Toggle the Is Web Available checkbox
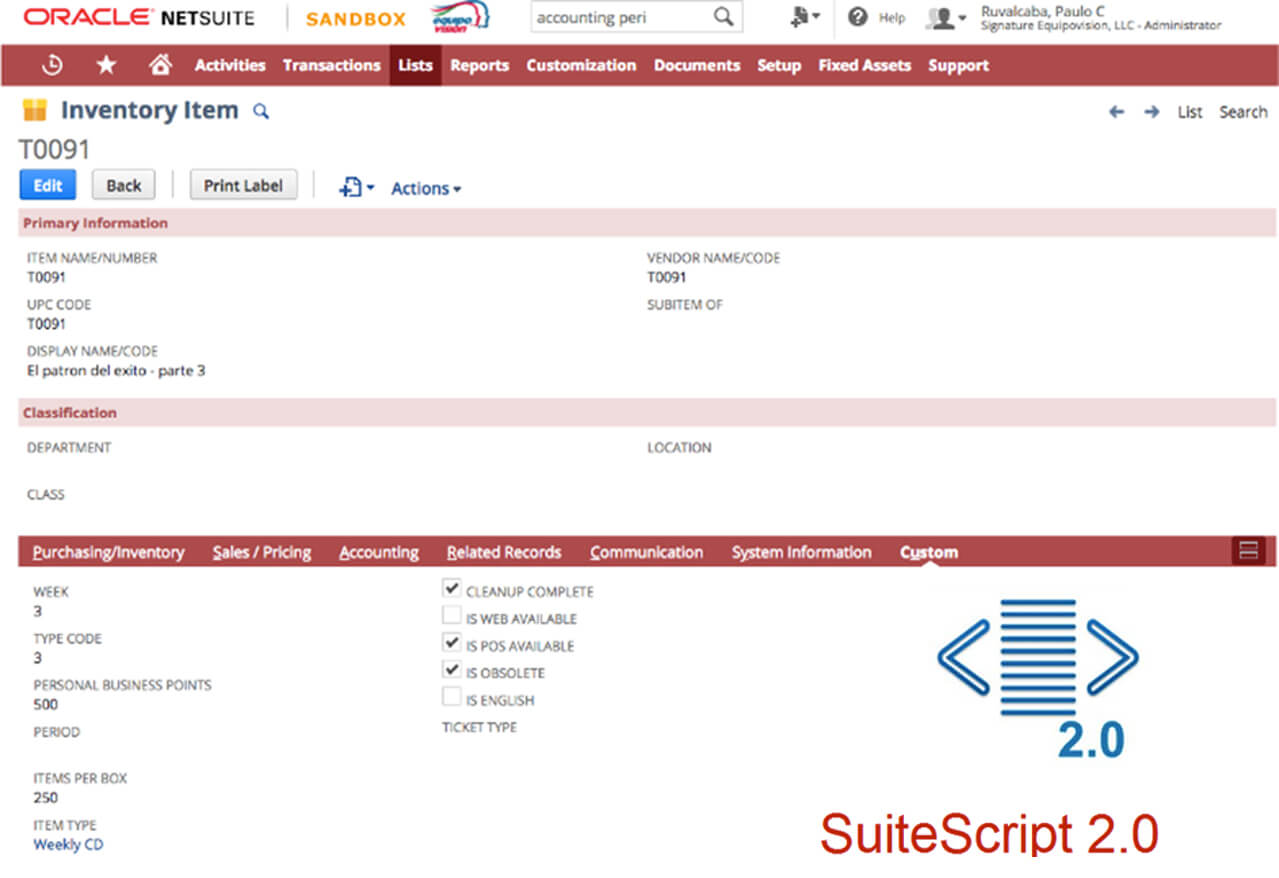The height and width of the screenshot is (878, 1279). pos(452,616)
